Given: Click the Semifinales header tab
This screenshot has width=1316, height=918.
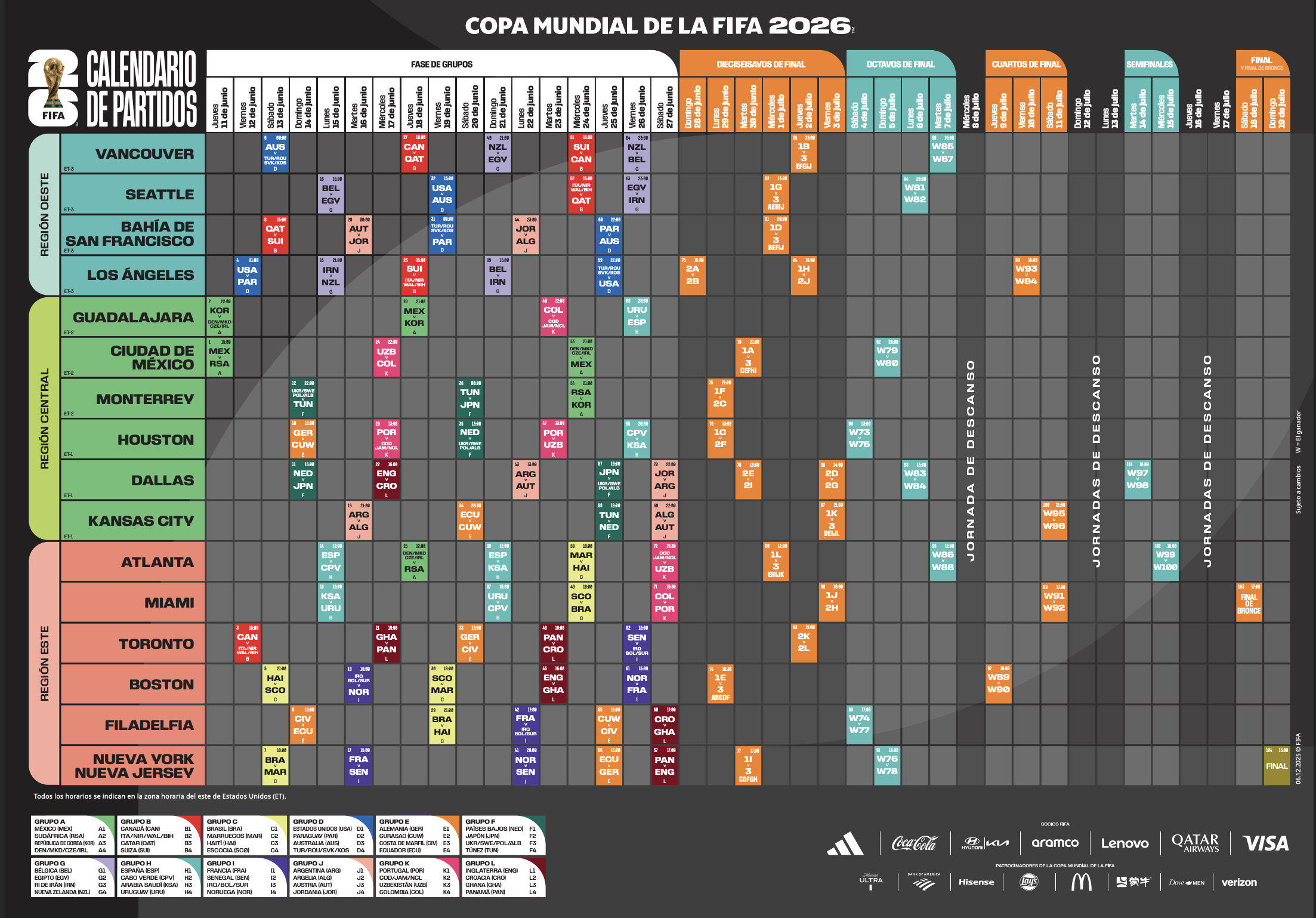Looking at the screenshot, I should click(1150, 64).
